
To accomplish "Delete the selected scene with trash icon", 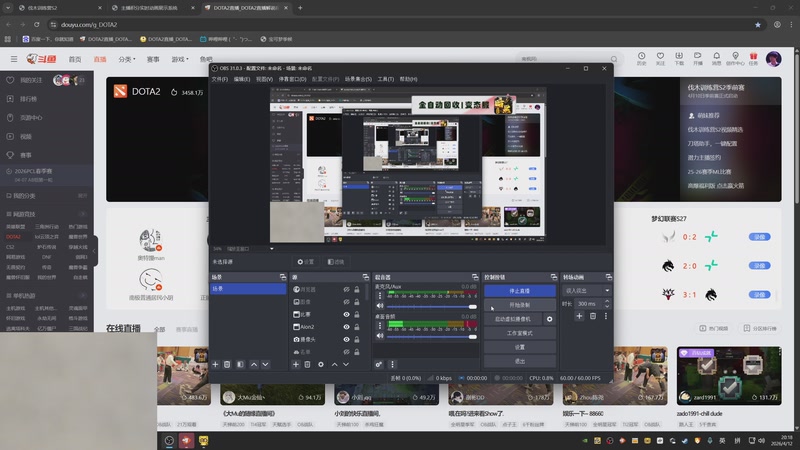I will point(227,364).
